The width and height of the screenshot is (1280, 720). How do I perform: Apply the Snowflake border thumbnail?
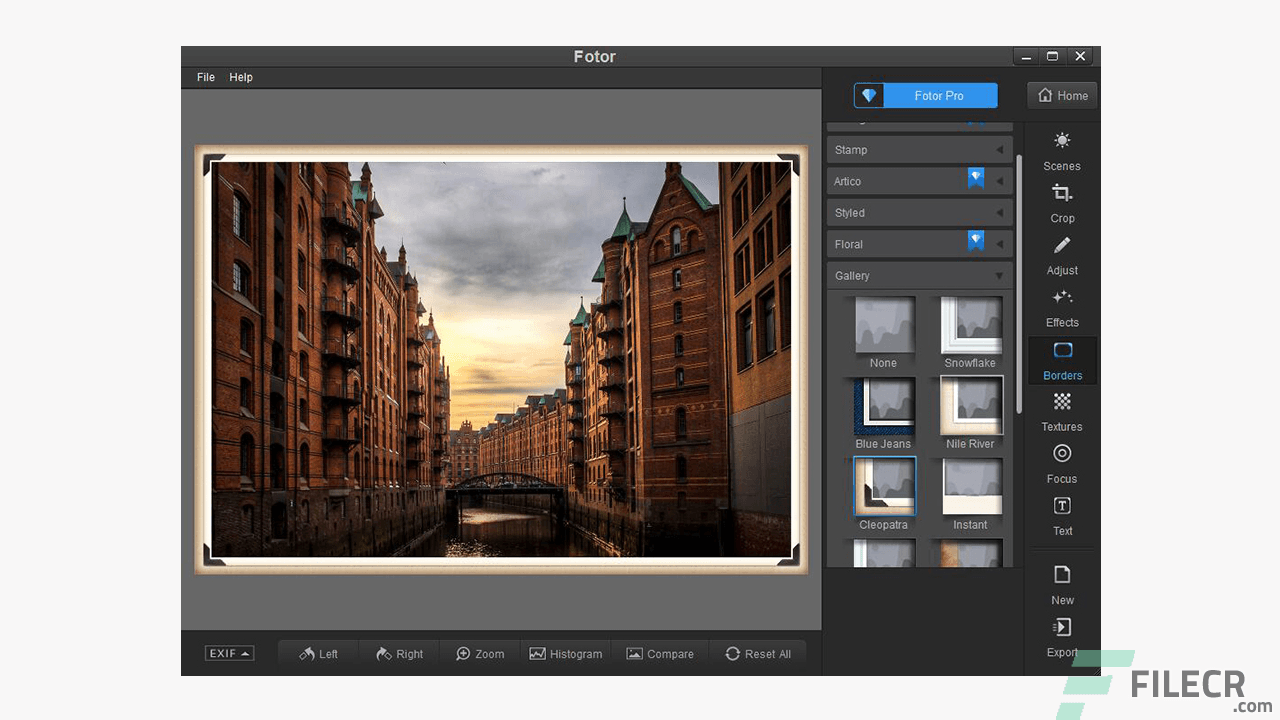pos(969,325)
